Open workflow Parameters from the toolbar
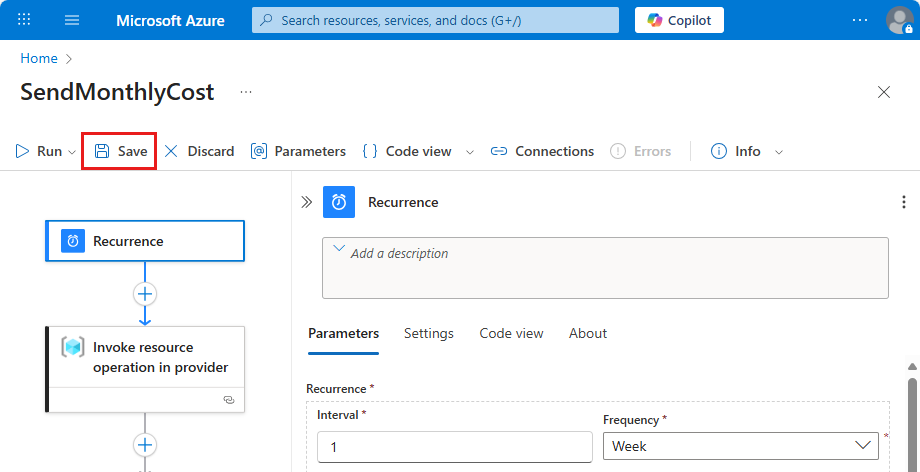The image size is (920, 472). [x=298, y=151]
